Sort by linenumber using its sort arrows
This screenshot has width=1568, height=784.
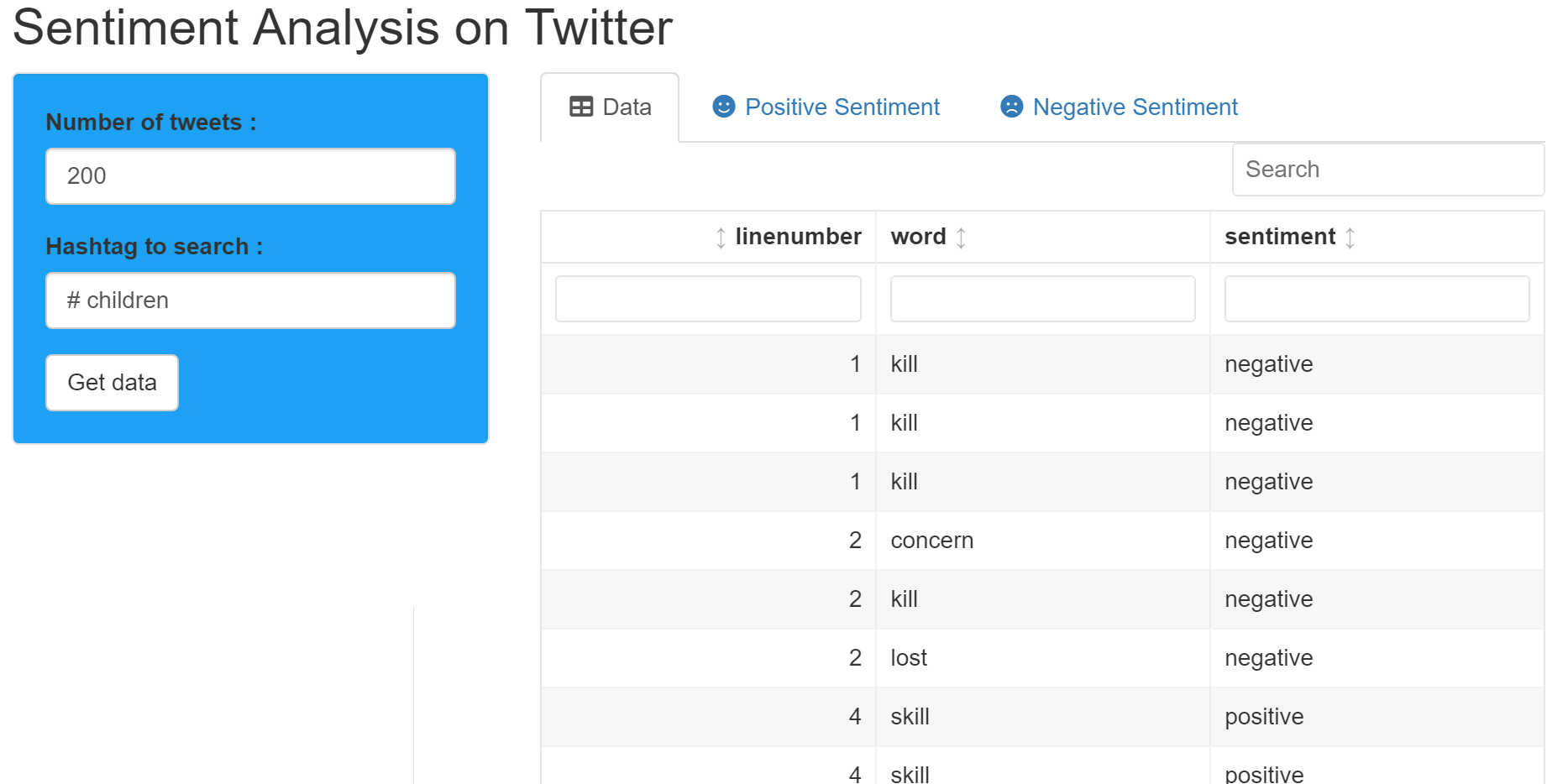(721, 238)
